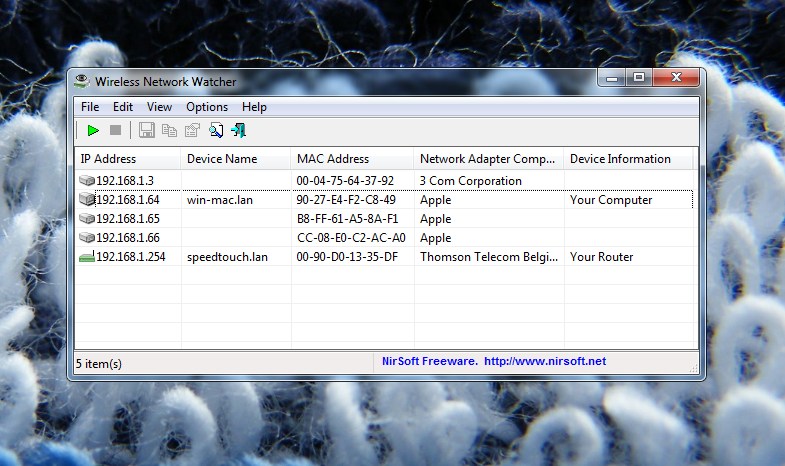Click MAC address 00-04-75-64-37-92
785x466 pixels.
click(345, 181)
